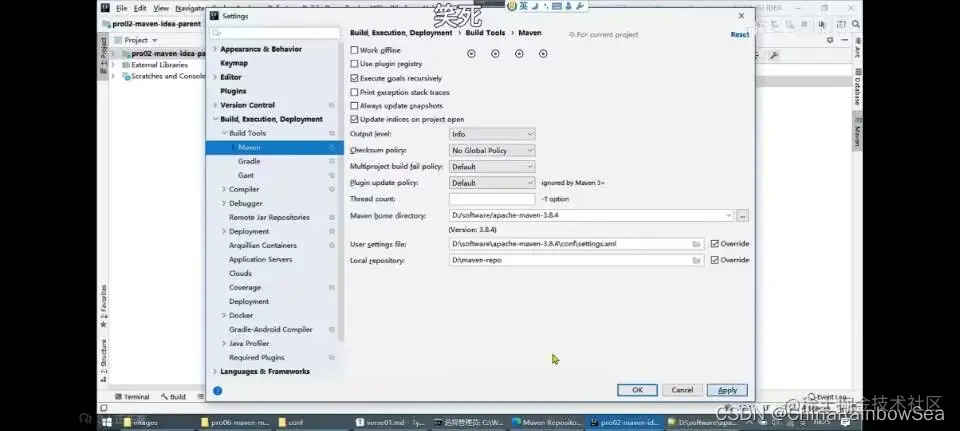960x431 pixels.
Task: Click project-level icon beside Required Plugins
Action: (332, 358)
